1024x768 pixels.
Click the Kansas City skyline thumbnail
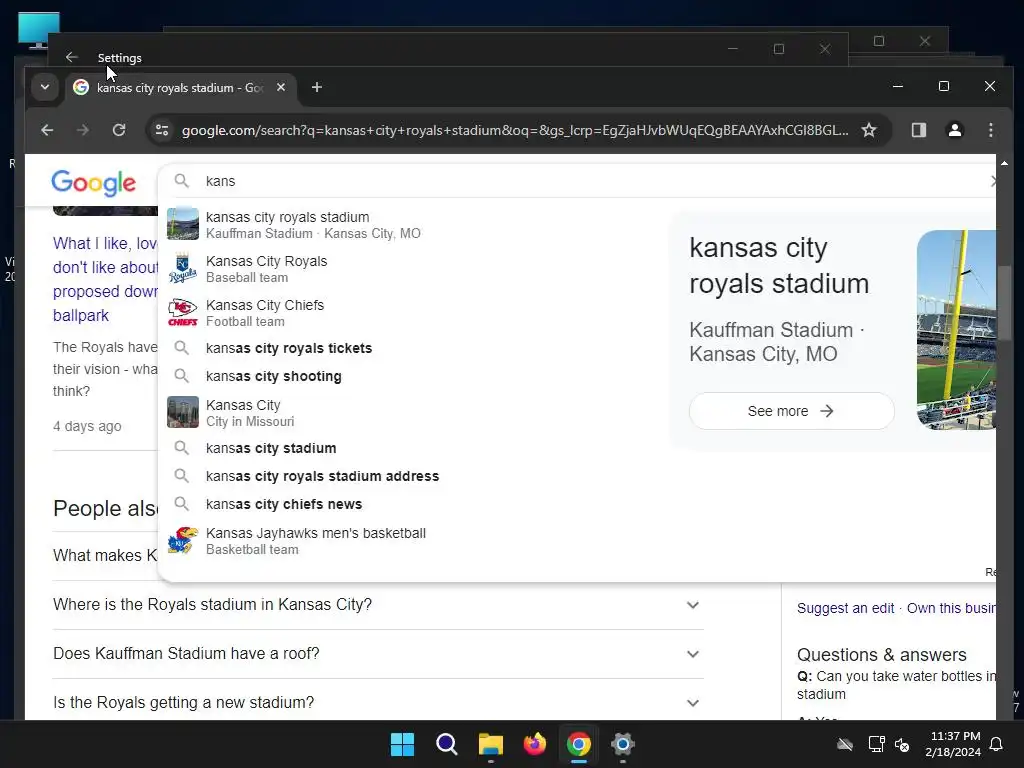click(x=183, y=412)
